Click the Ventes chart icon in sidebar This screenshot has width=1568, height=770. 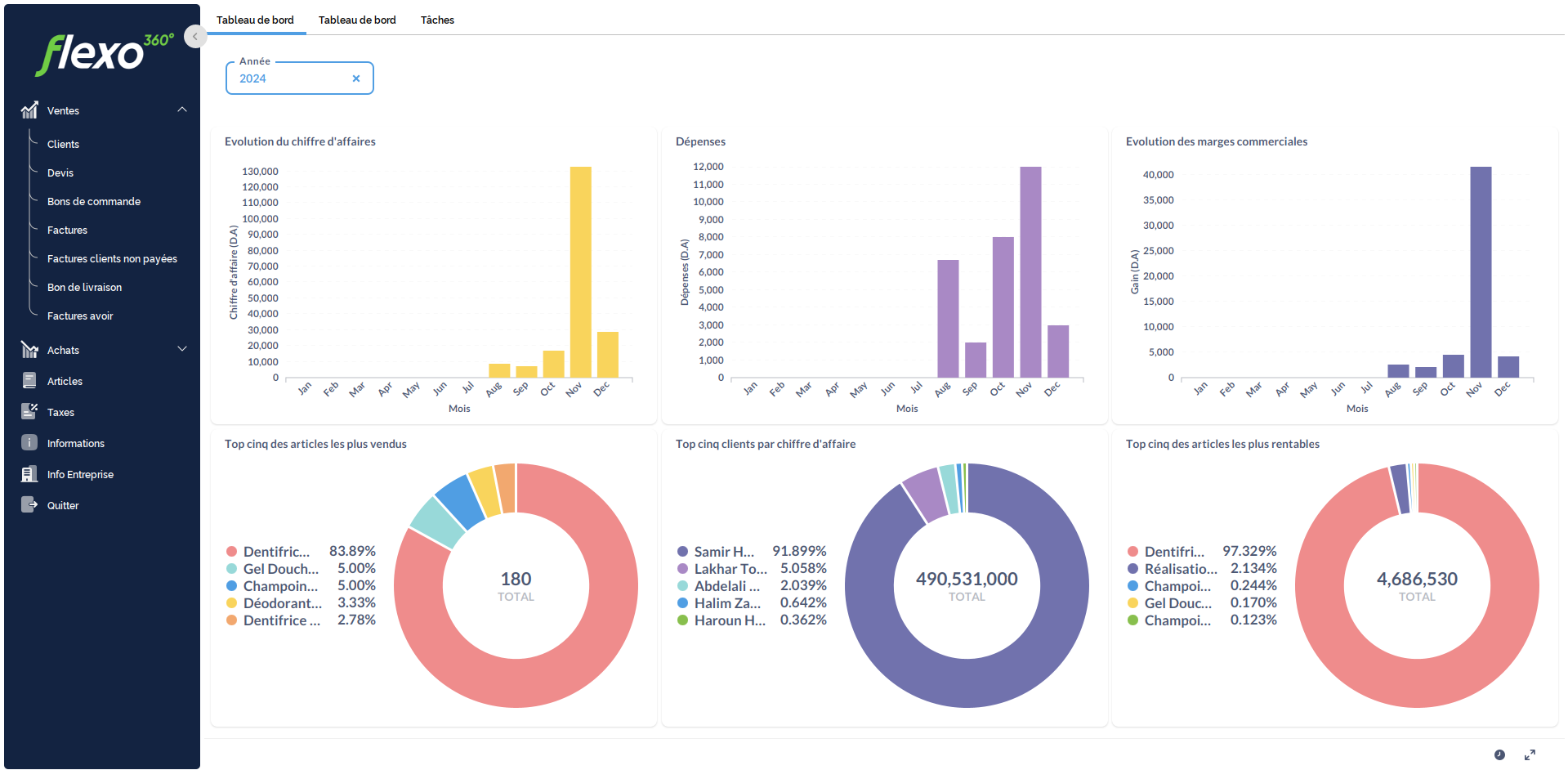[x=29, y=110]
